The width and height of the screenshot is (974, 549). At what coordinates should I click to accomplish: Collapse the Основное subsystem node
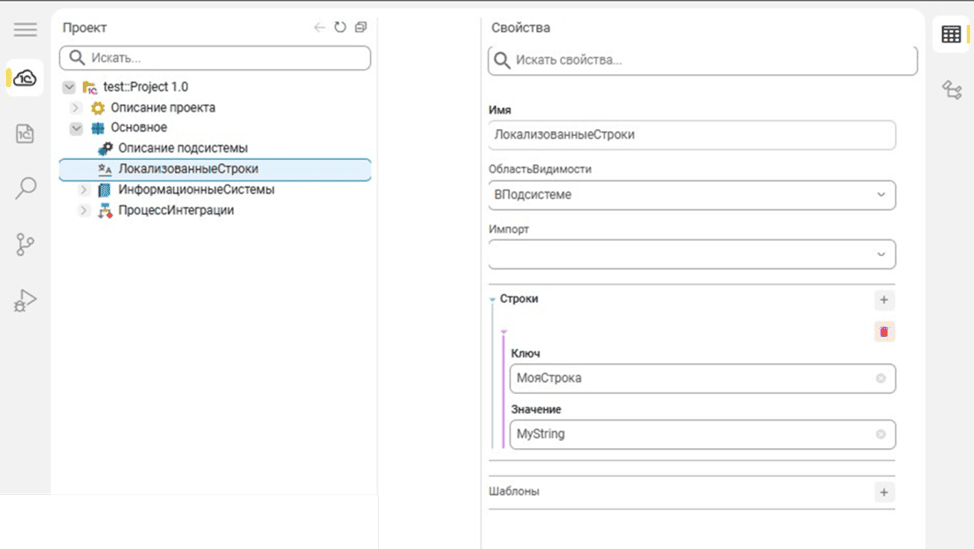tap(76, 128)
